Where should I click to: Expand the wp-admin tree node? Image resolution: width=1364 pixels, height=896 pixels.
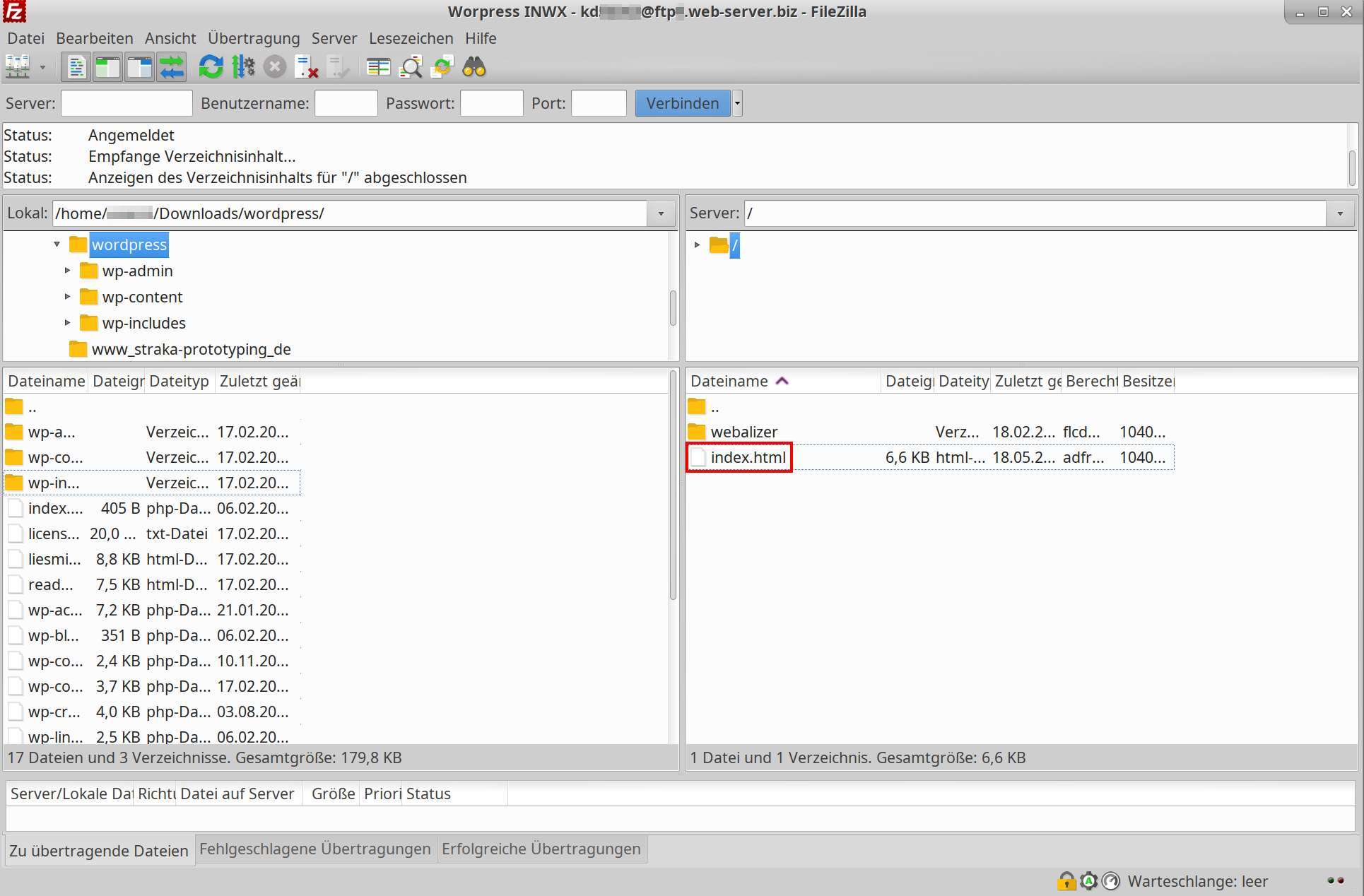(x=67, y=271)
